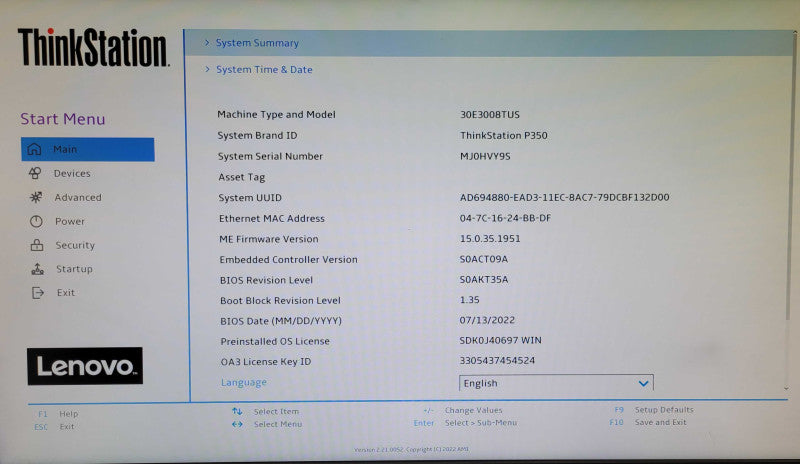Choose the Exit menu entry
Viewport: 800px width, 464px height.
[66, 292]
